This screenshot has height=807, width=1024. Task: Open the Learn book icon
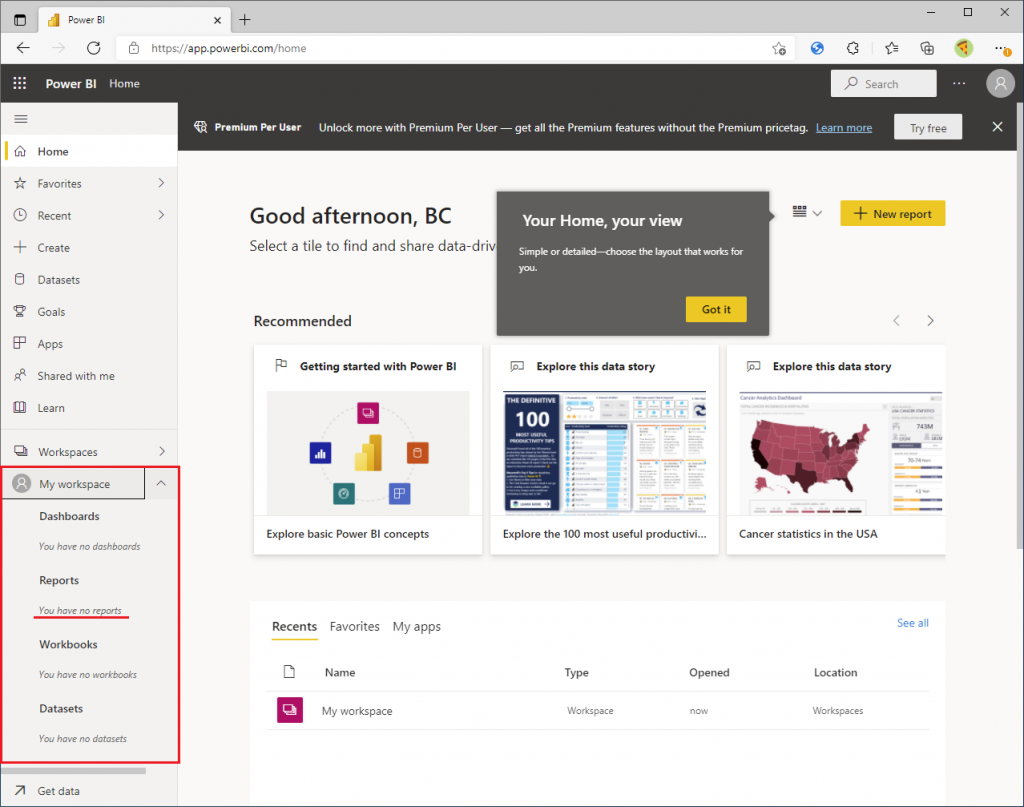coord(20,407)
